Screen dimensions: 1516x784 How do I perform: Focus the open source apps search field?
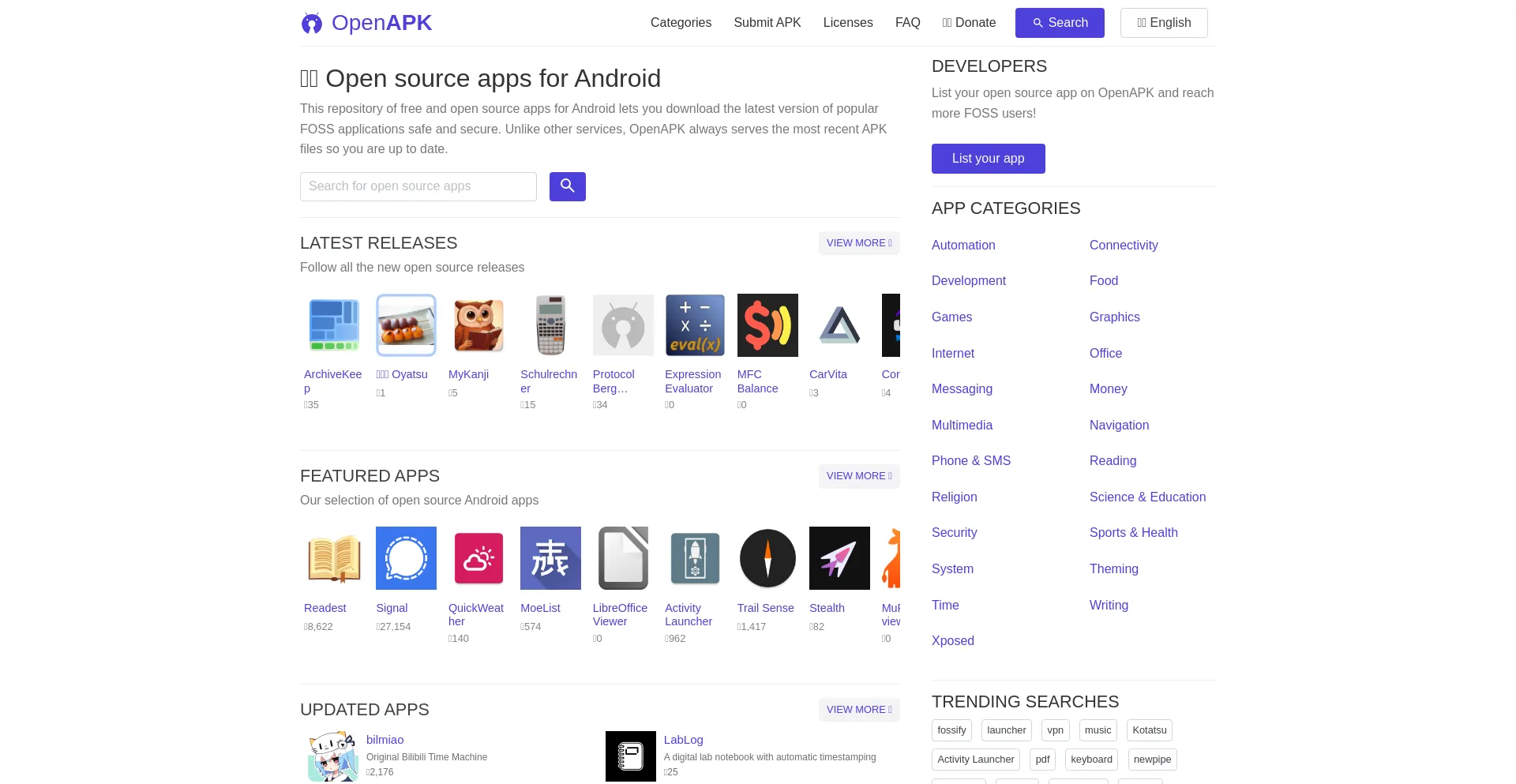click(x=418, y=186)
